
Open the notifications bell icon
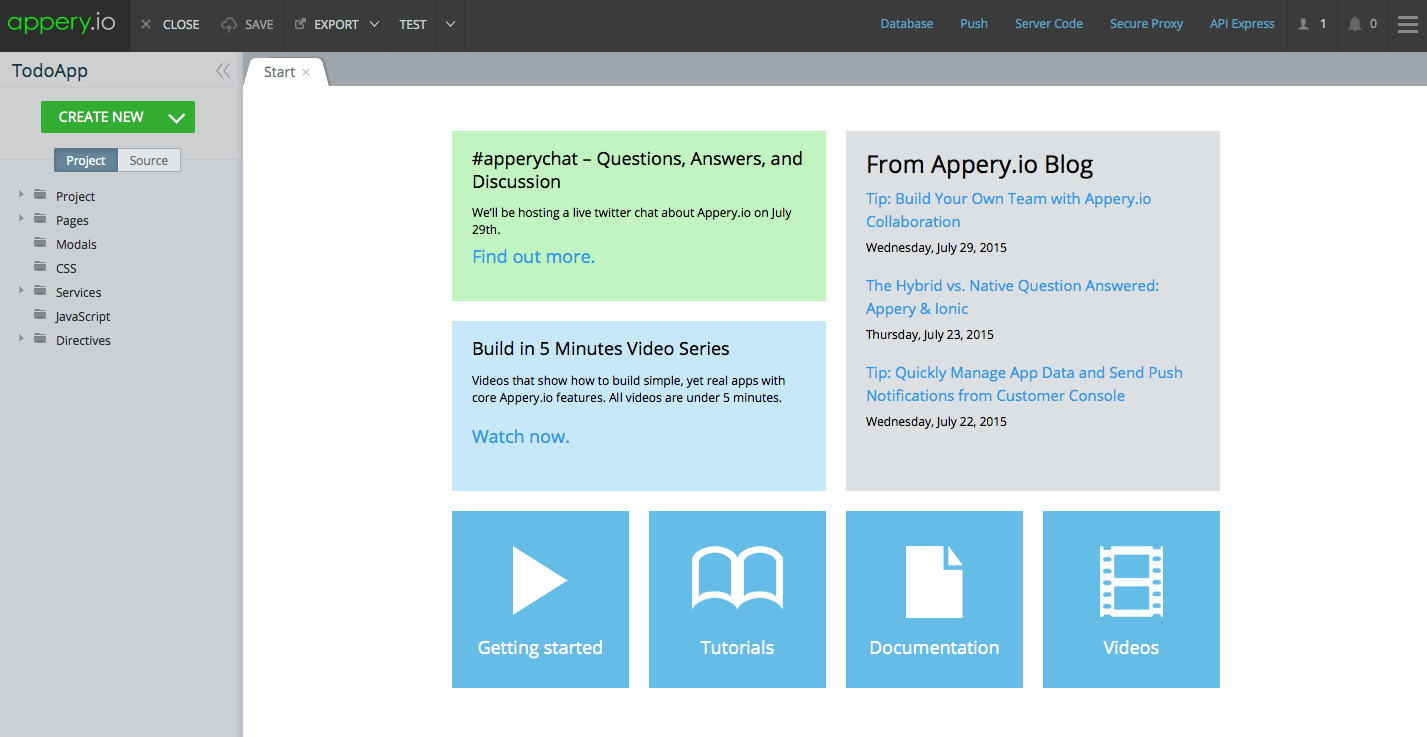pos(1355,24)
